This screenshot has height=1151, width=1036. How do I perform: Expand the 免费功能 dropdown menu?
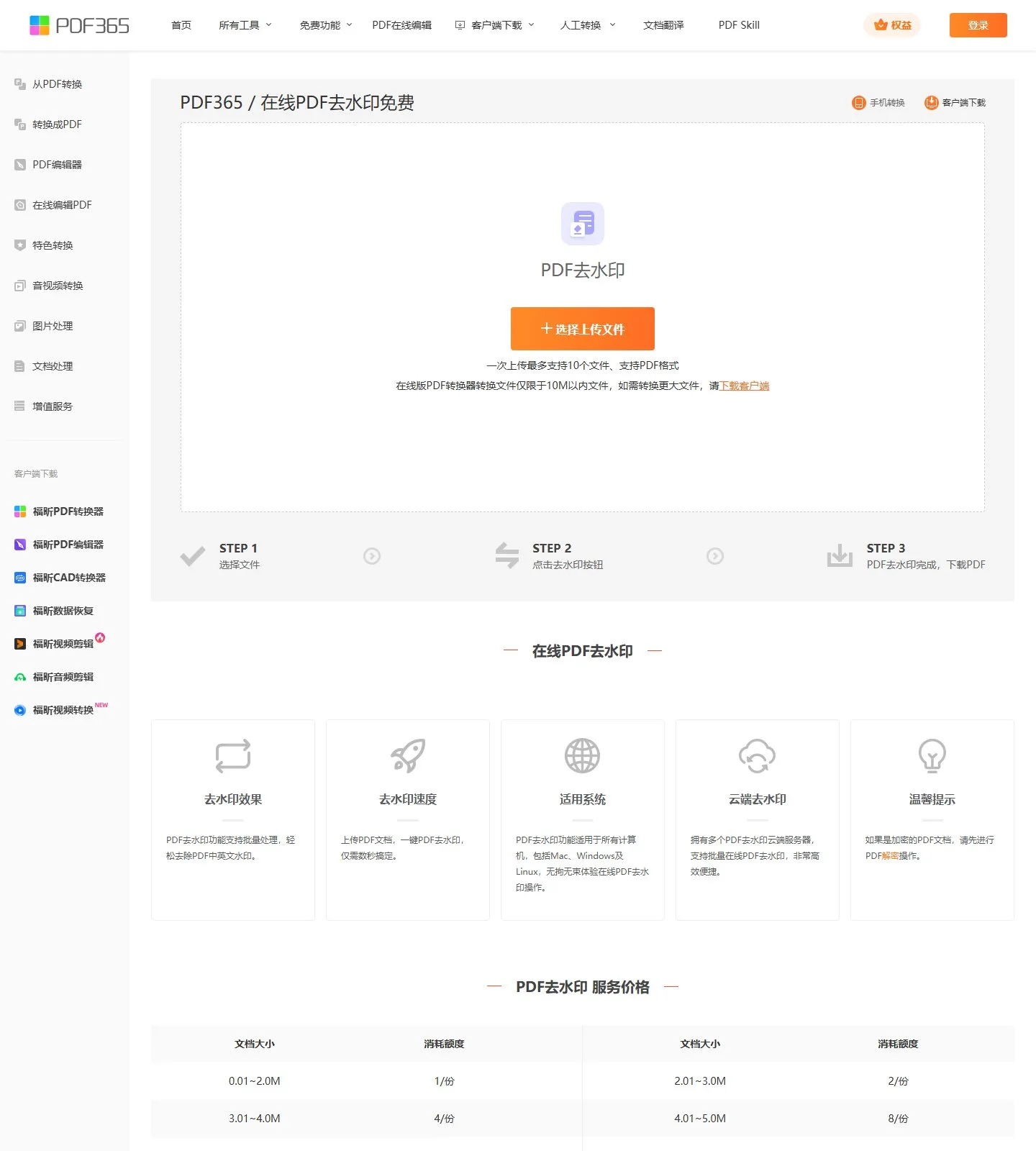(x=326, y=25)
